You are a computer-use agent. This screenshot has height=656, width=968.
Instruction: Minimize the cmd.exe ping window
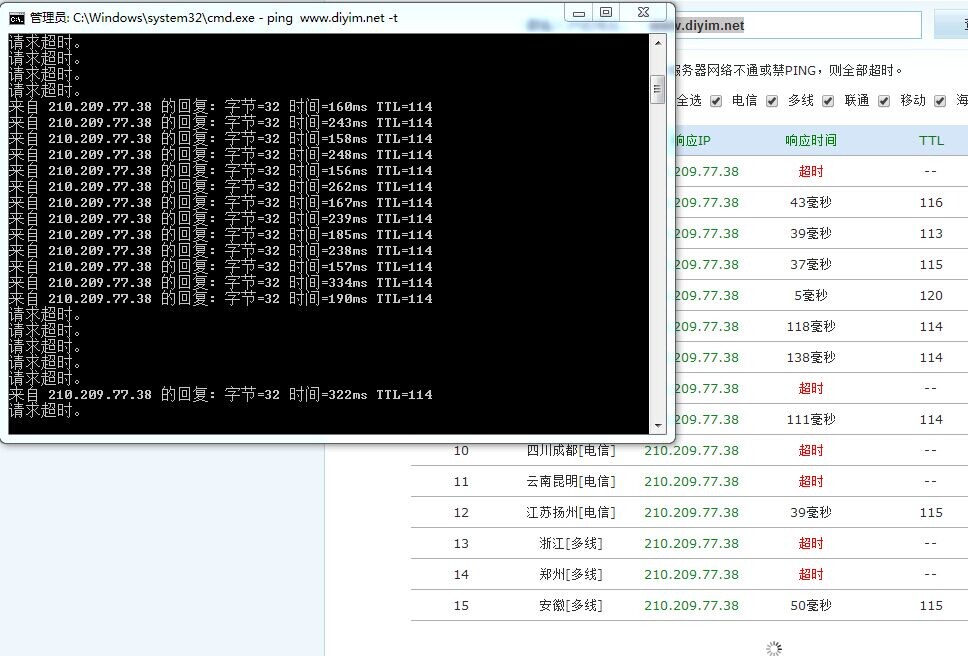[x=578, y=13]
